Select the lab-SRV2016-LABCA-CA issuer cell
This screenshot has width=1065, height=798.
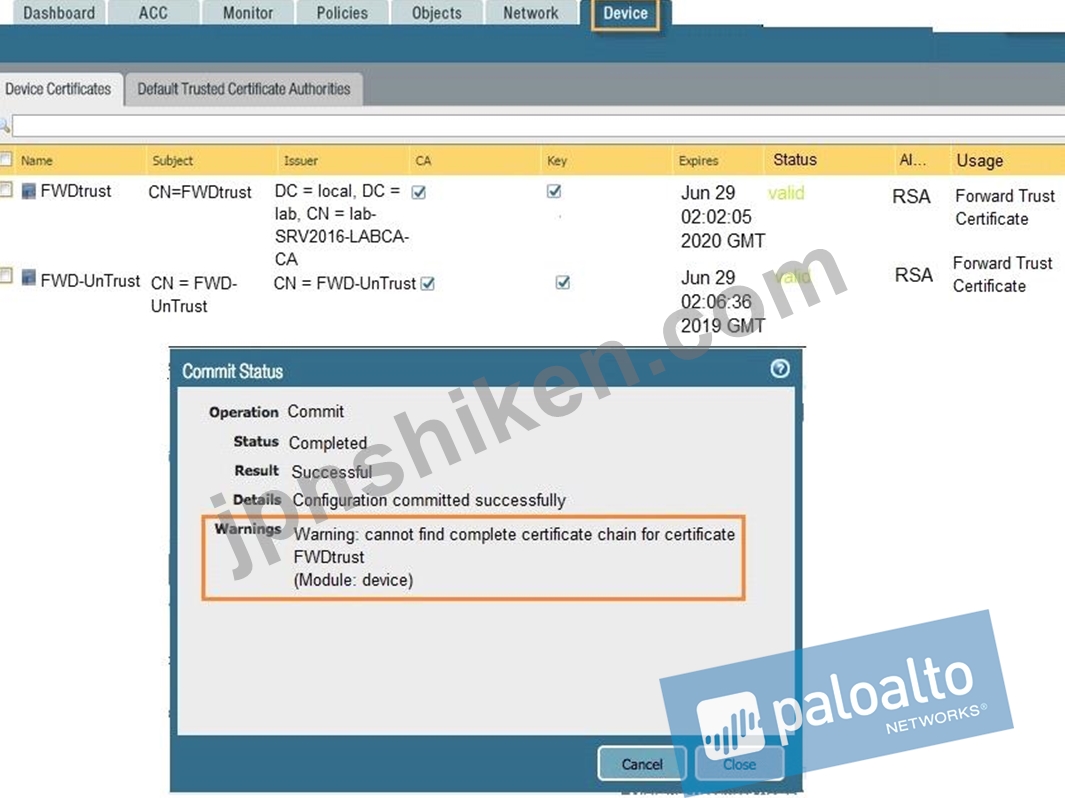click(x=342, y=225)
